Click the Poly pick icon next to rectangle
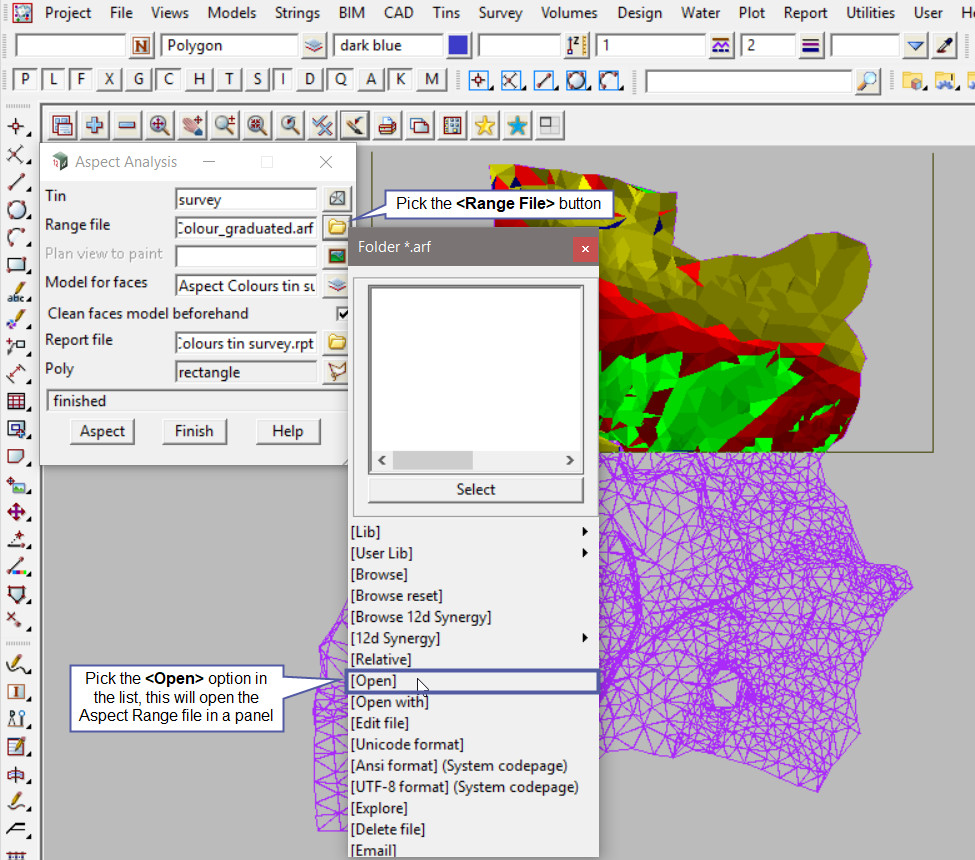This screenshot has width=975, height=860. coord(338,372)
